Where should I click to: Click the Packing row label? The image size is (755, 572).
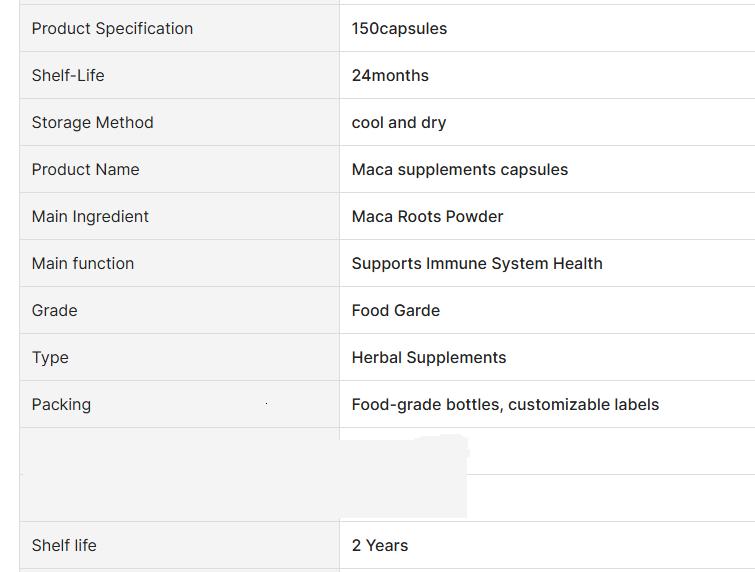coord(61,404)
